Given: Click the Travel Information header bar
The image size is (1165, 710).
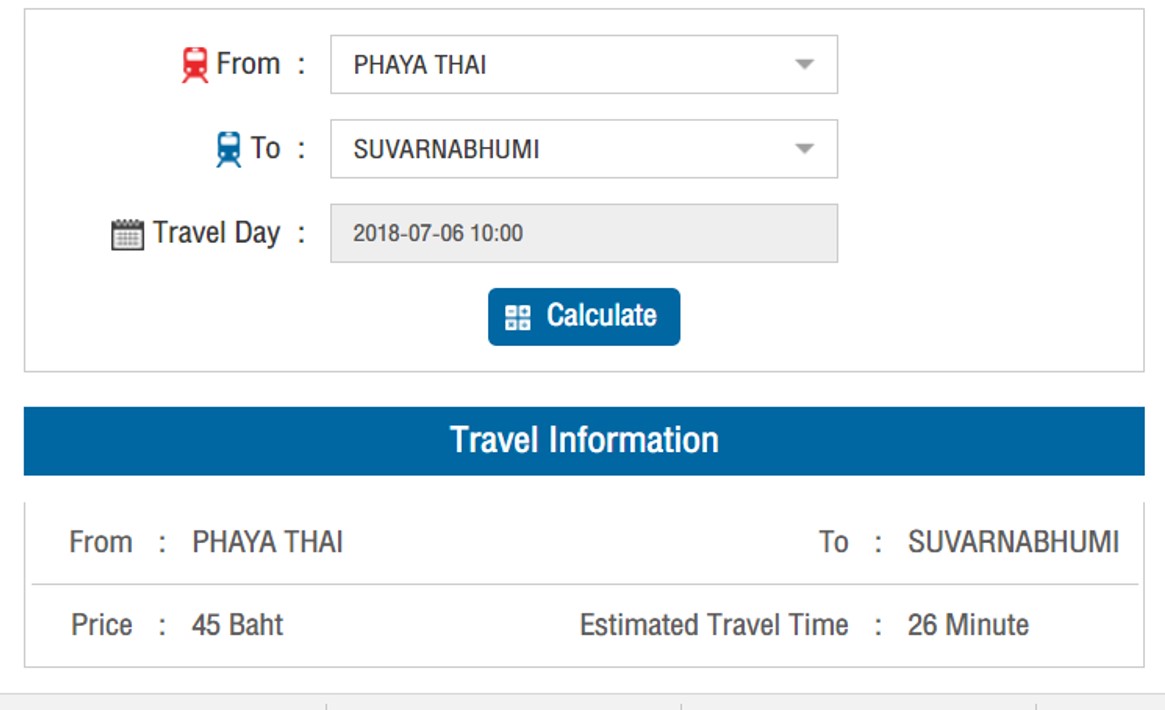Looking at the screenshot, I should pos(584,440).
